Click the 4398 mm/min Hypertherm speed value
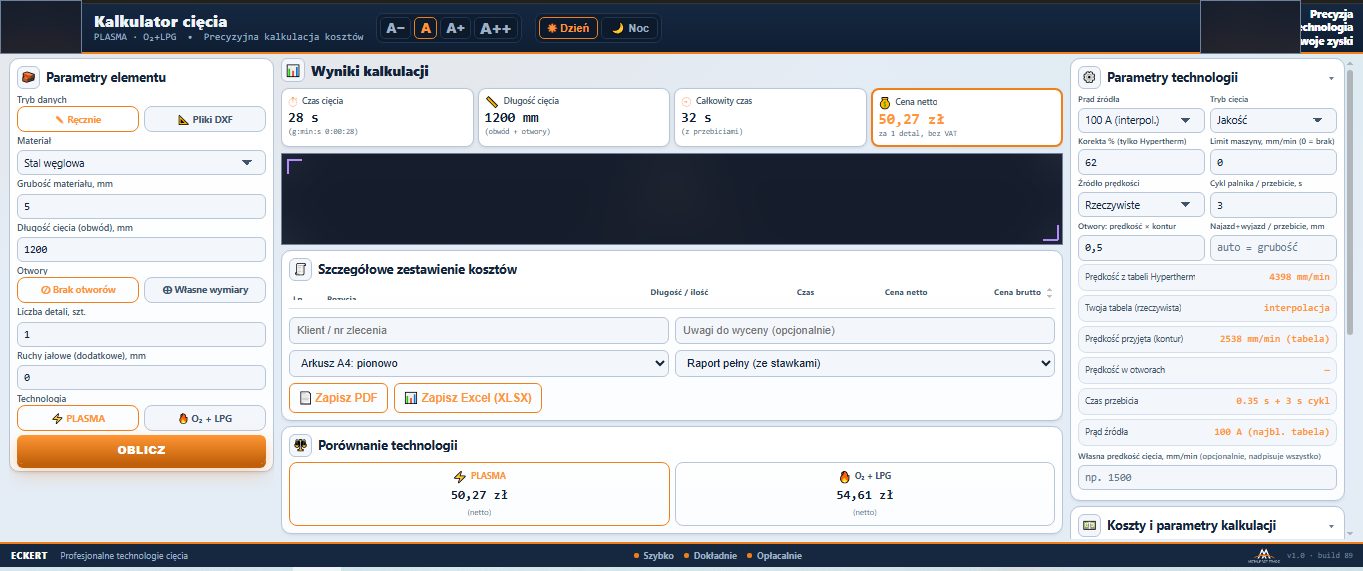The height and width of the screenshot is (571, 1363). (x=1299, y=277)
